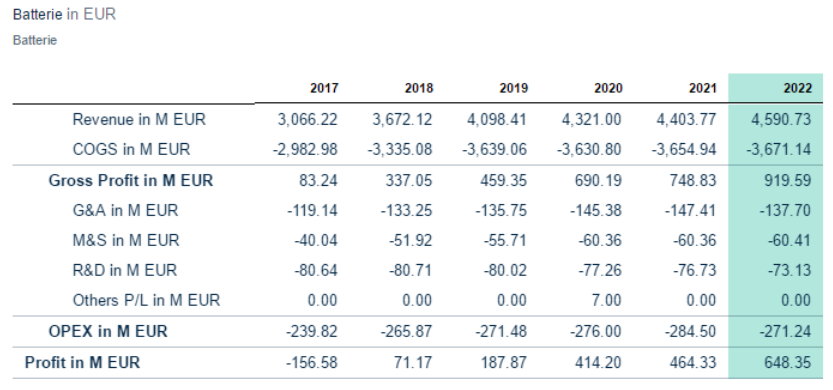Select the 2022 column header
The image size is (833, 390).
(x=797, y=88)
